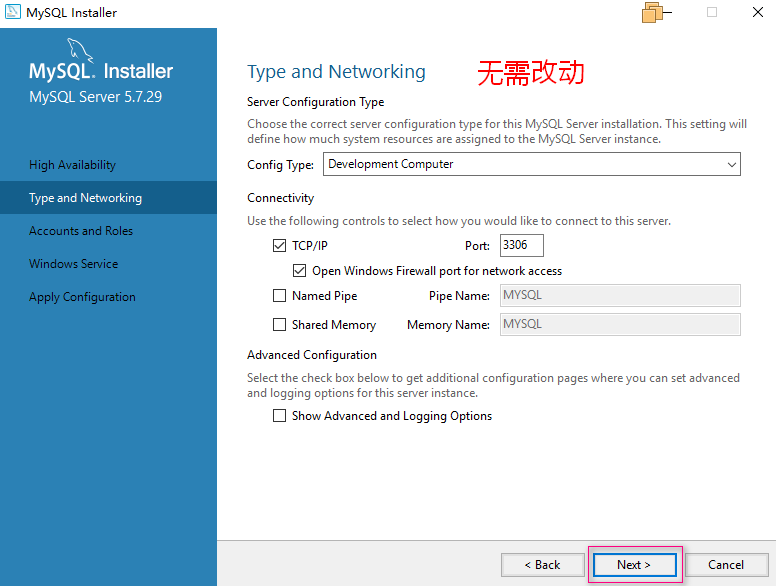The image size is (776, 586).
Task: Click the Pipe Name field
Action: [x=620, y=295]
